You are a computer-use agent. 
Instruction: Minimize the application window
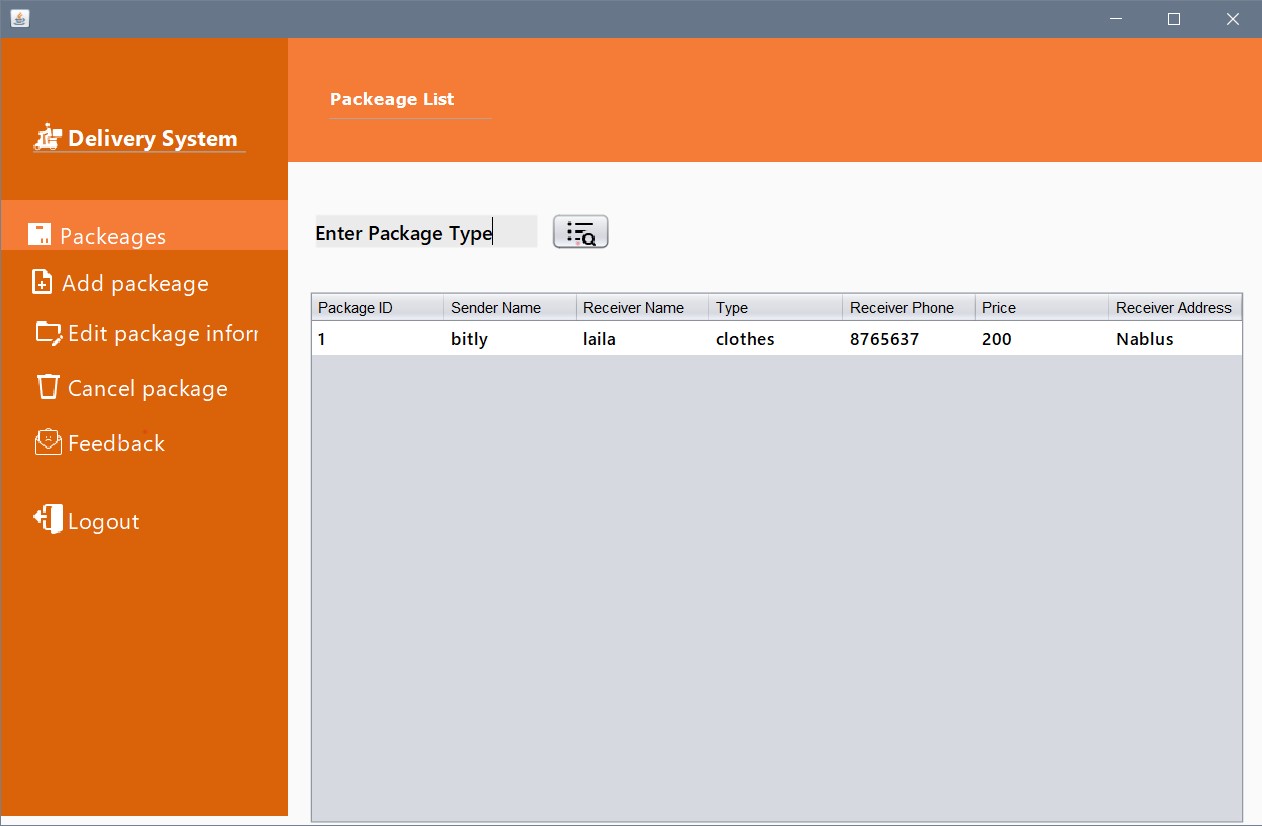[x=1117, y=19]
